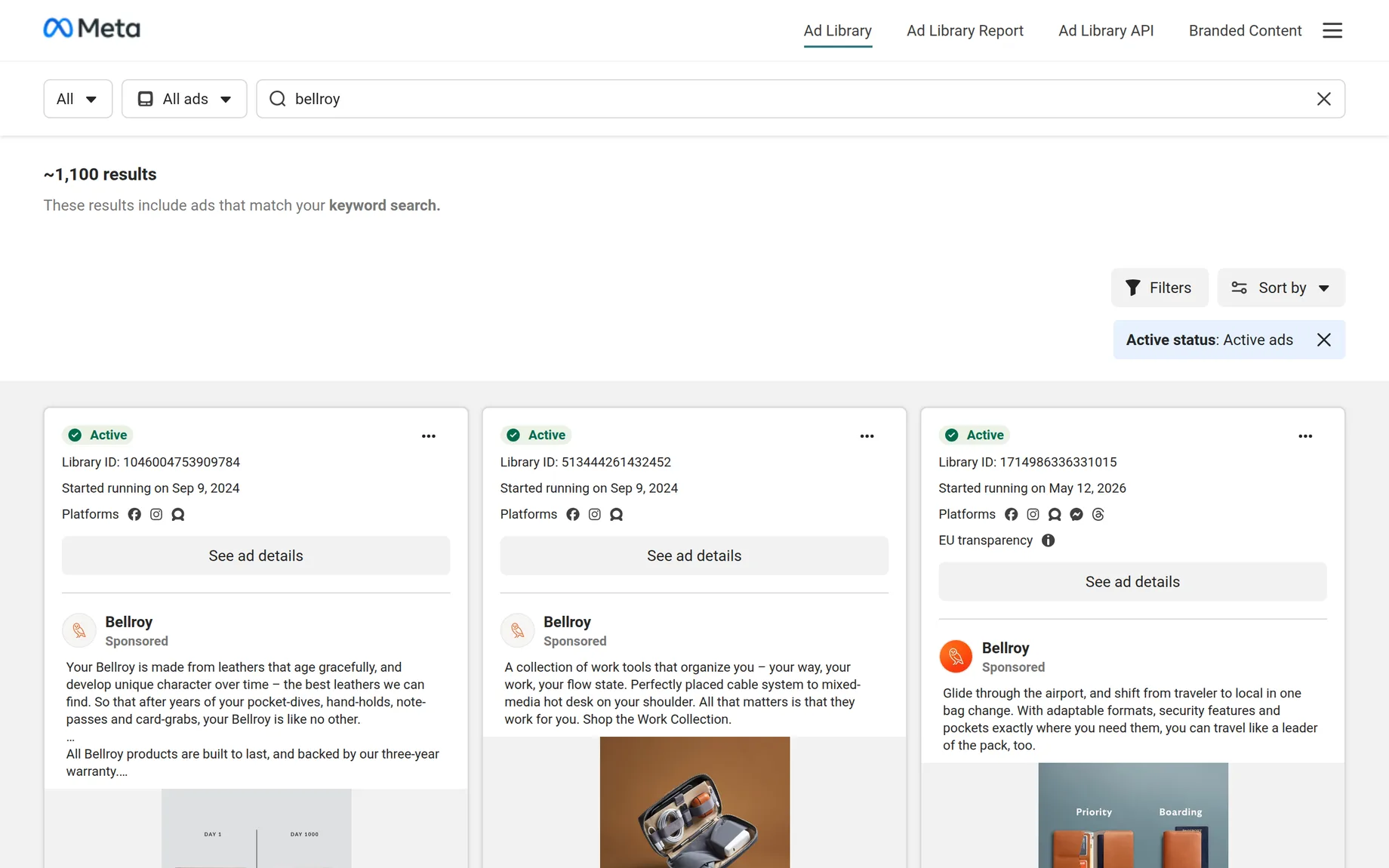The height and width of the screenshot is (868, 1389).
Task: Click the Meta logo
Action: (x=91, y=29)
